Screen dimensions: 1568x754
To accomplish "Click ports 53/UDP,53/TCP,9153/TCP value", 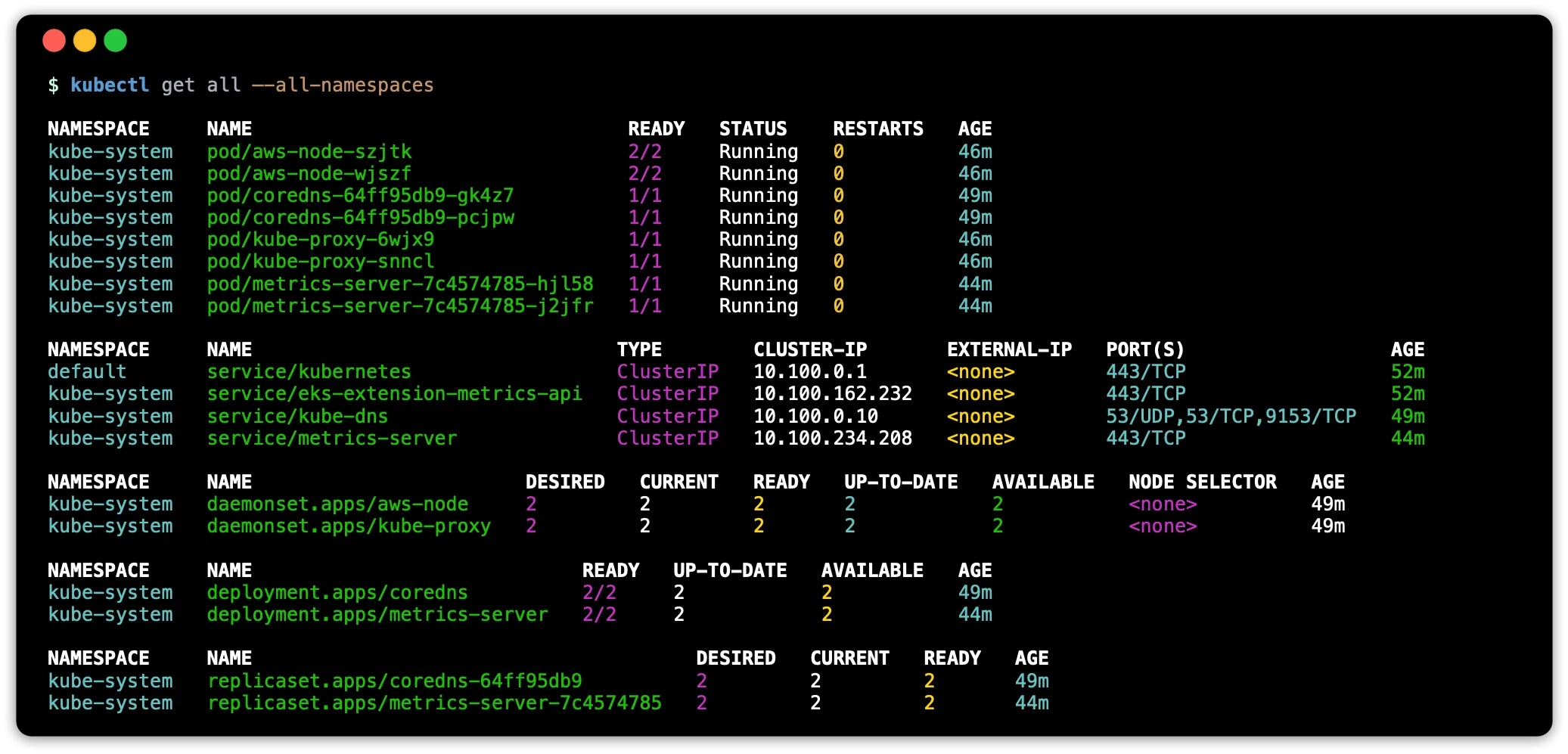I will pos(1231,416).
